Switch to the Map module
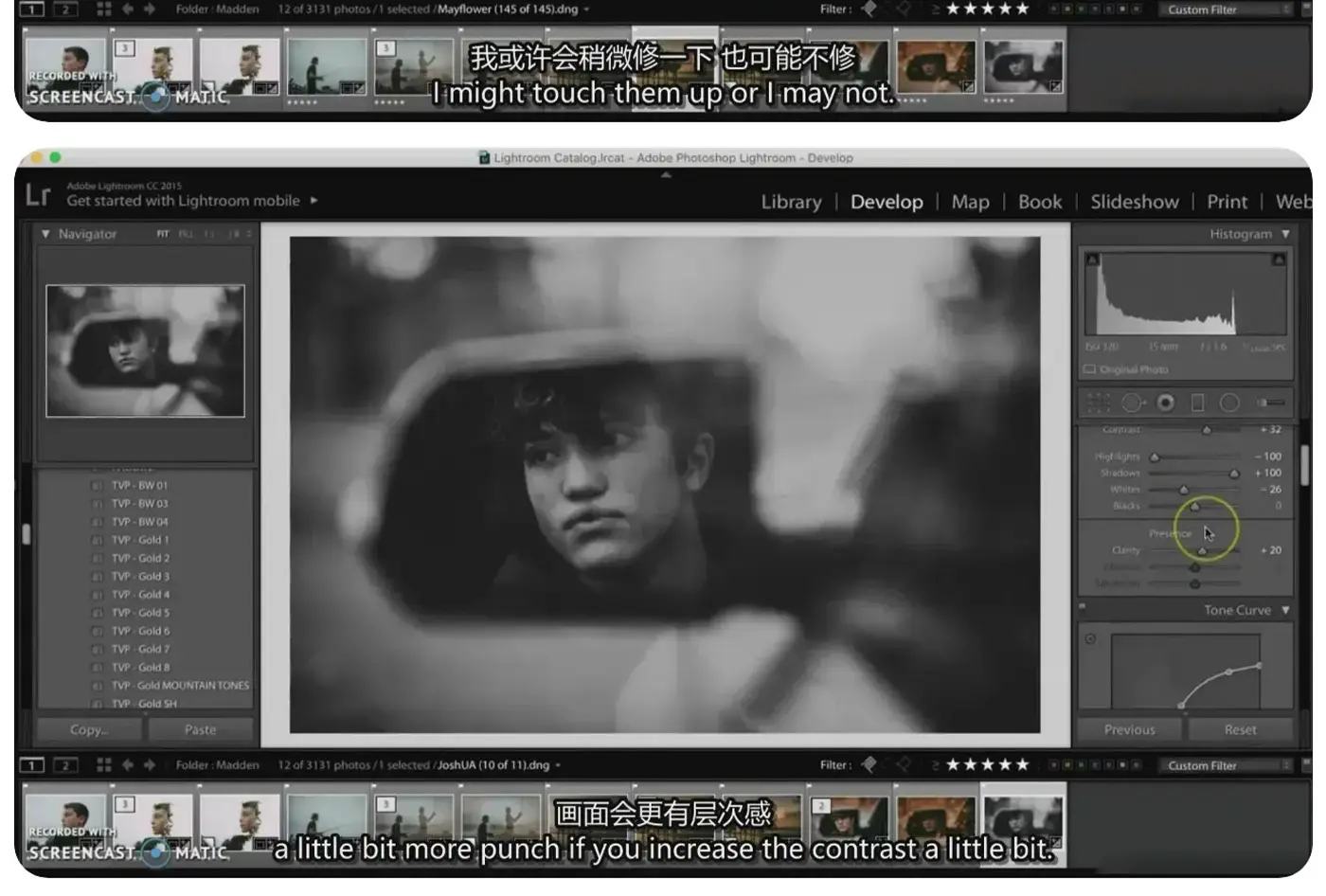 [x=970, y=202]
